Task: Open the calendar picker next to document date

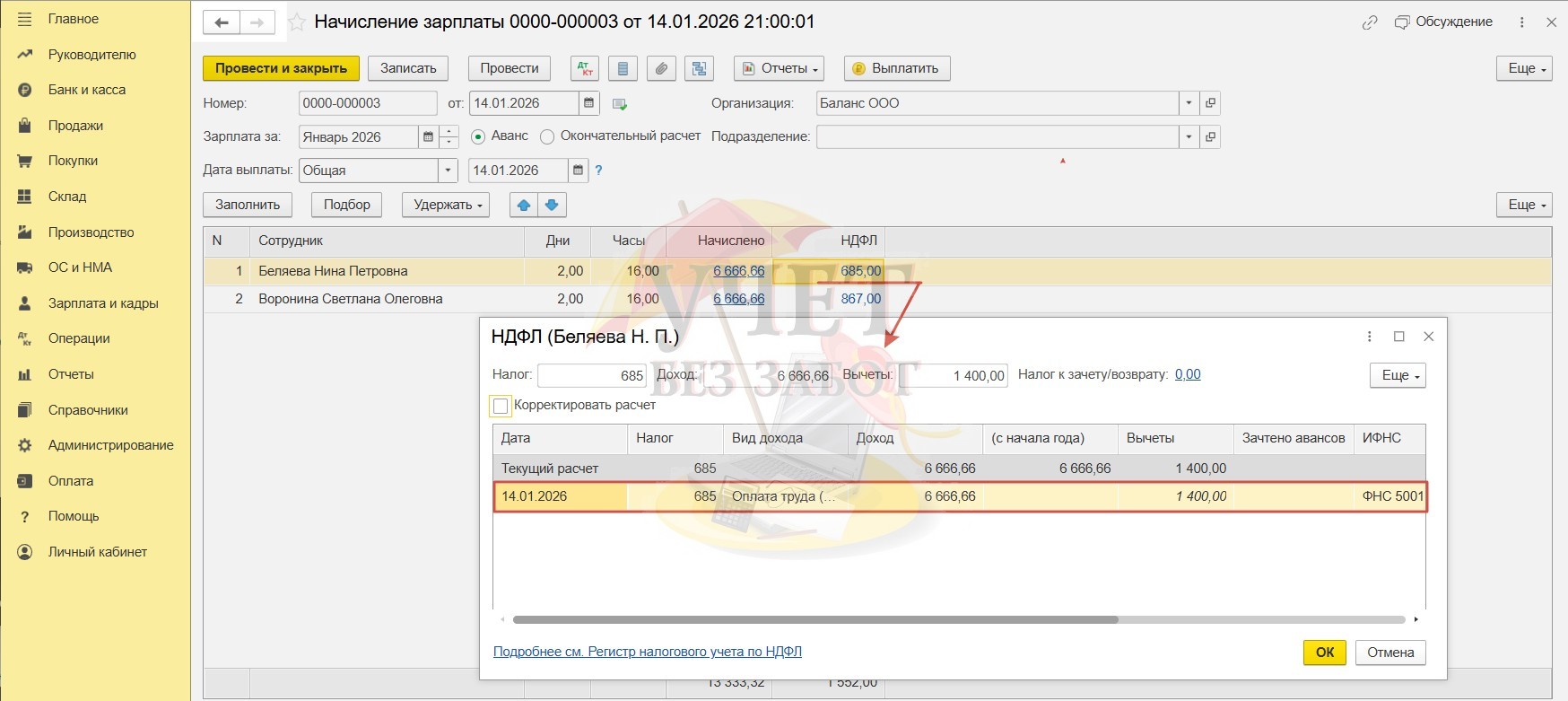Action: point(588,103)
